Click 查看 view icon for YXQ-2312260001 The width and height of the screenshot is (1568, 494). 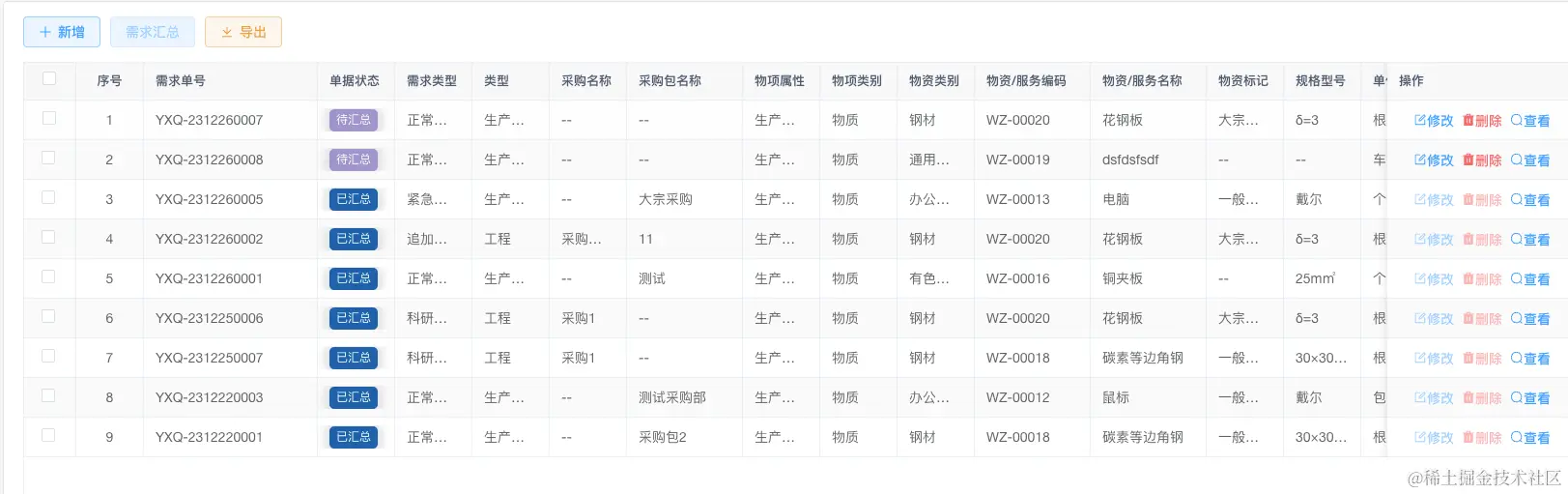click(1530, 279)
